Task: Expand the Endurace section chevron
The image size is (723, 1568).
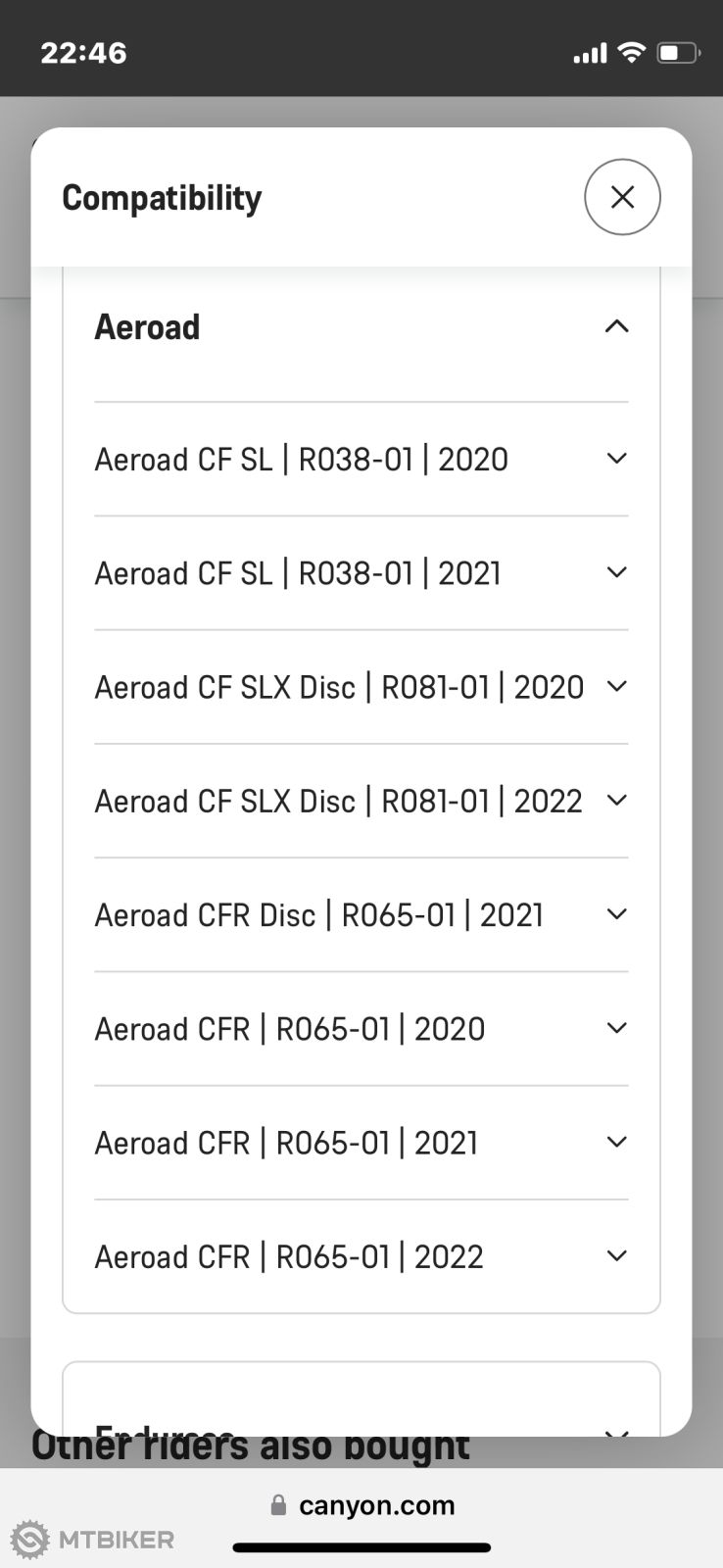Action: click(x=616, y=1431)
